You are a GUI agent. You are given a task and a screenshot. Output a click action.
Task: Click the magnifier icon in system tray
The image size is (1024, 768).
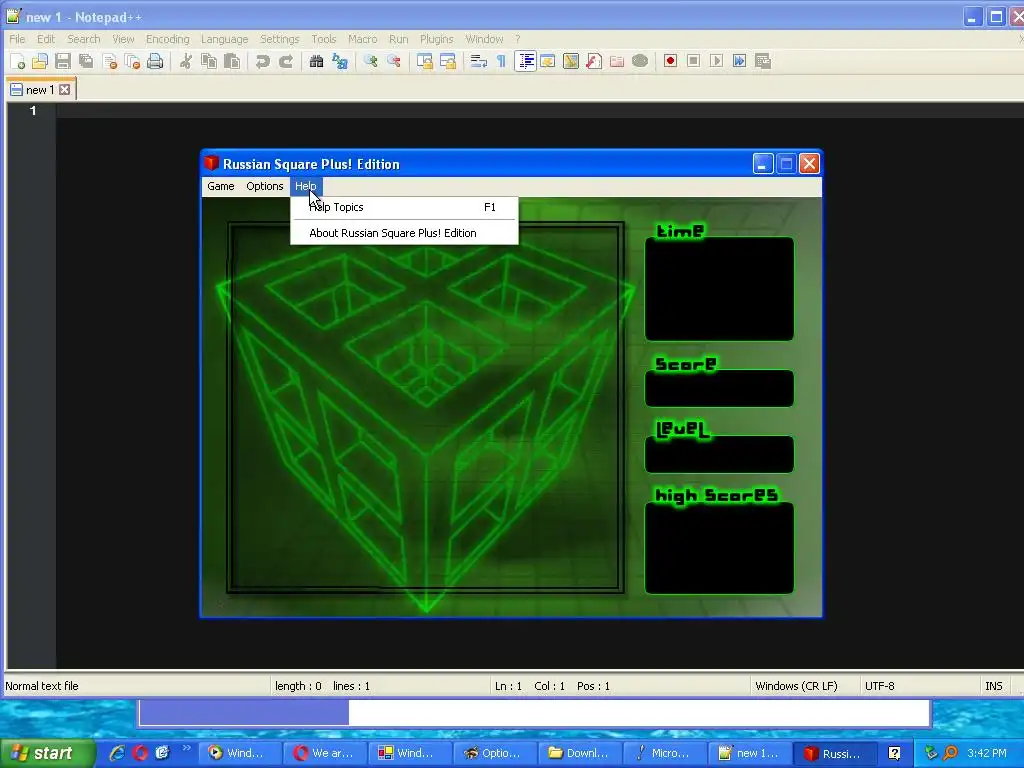(950, 753)
